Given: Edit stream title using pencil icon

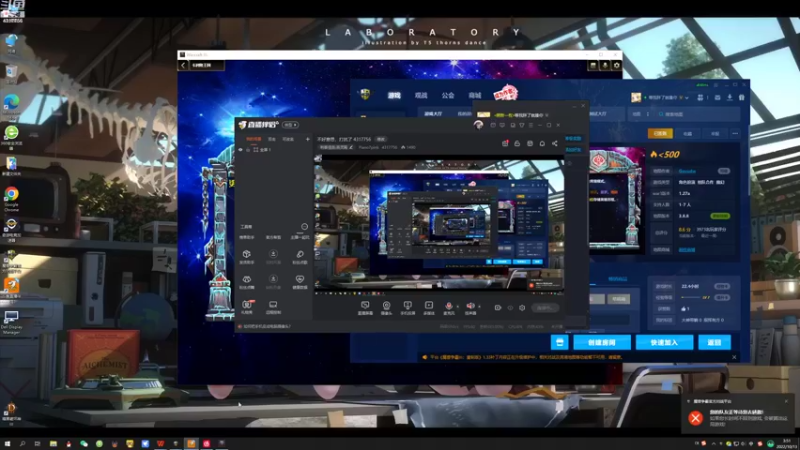Looking at the screenshot, I should 351,147.
